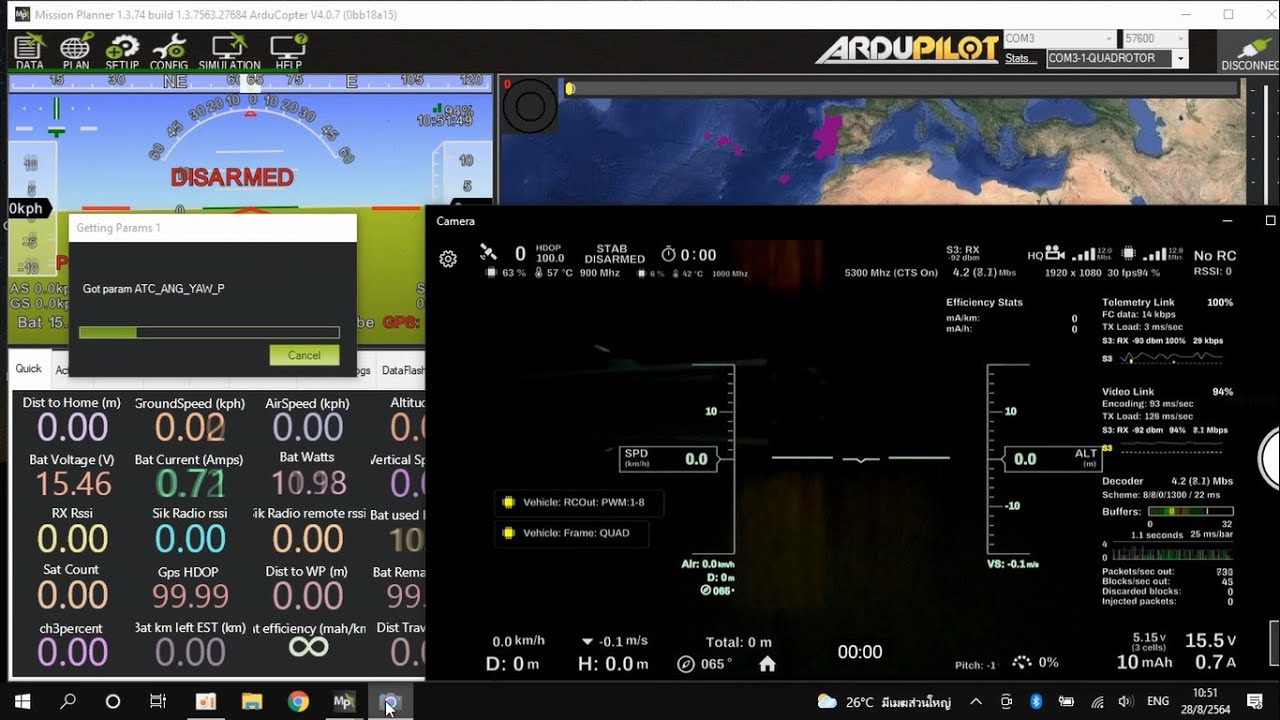Click the home icon in Camera OSD
Screen dimensions: 1280x720
767,663
